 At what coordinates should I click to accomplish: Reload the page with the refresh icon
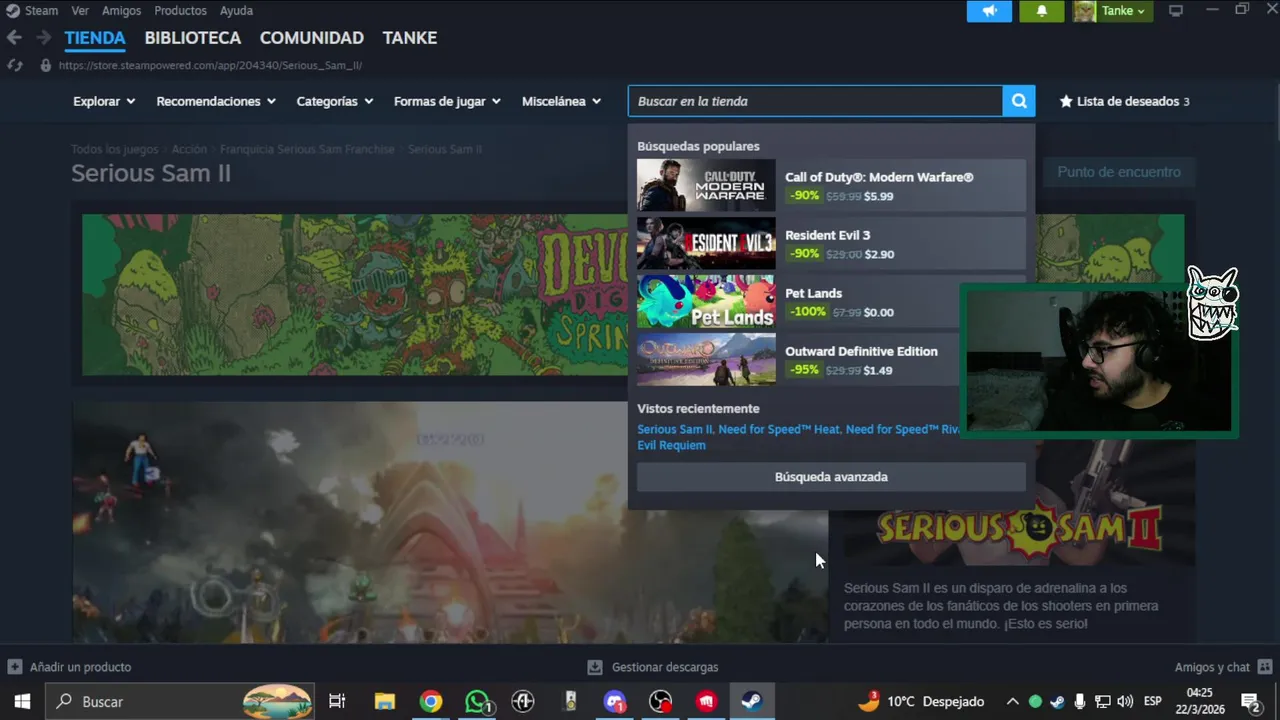(x=14, y=65)
